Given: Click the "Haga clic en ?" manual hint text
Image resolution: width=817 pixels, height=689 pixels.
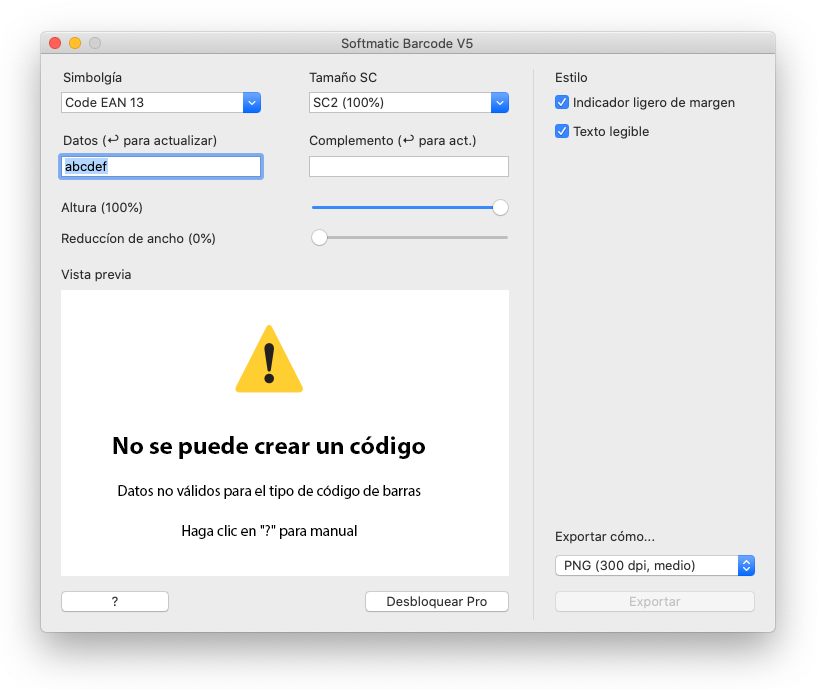Looking at the screenshot, I should pos(268,531).
